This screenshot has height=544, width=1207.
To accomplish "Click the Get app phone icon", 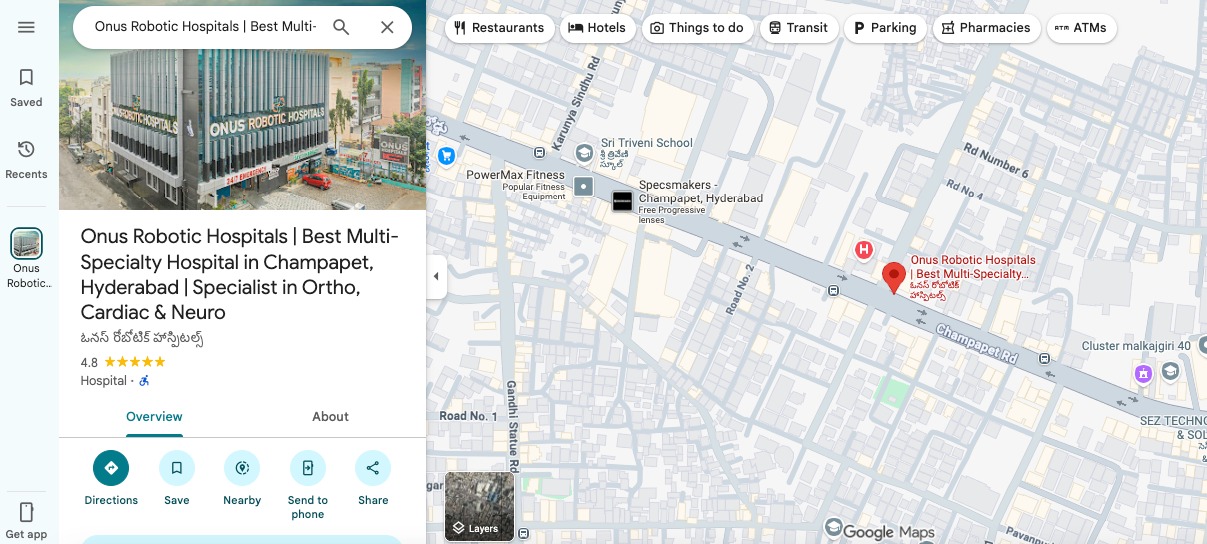I will coord(26,512).
